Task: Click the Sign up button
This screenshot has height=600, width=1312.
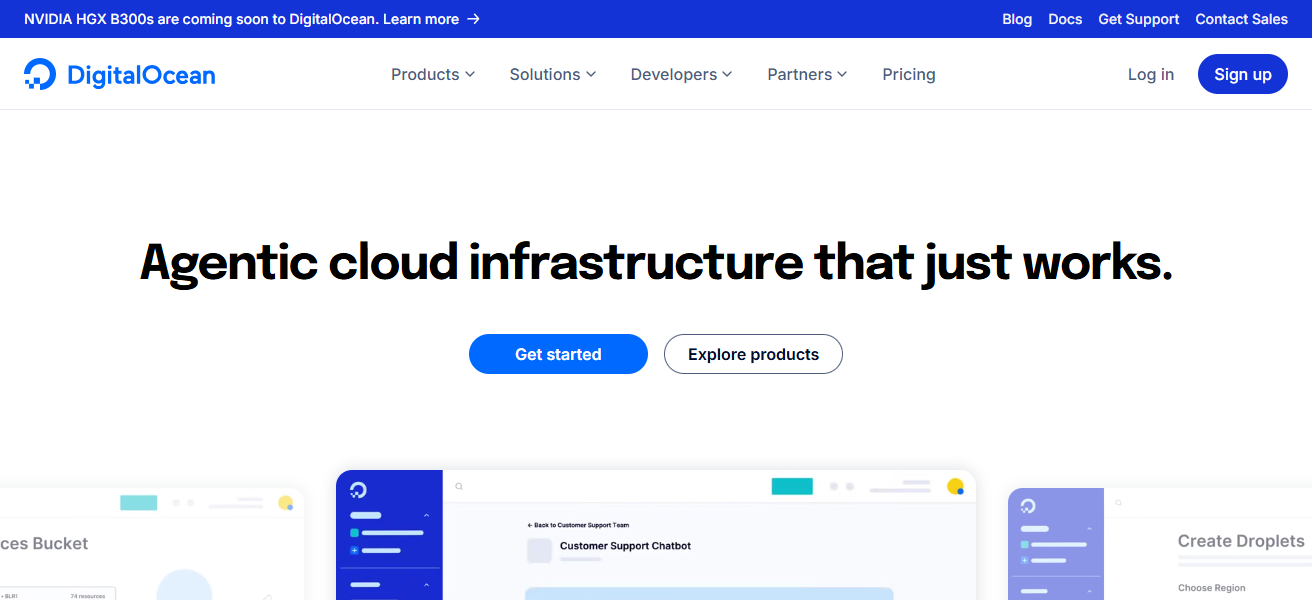Action: [1242, 73]
